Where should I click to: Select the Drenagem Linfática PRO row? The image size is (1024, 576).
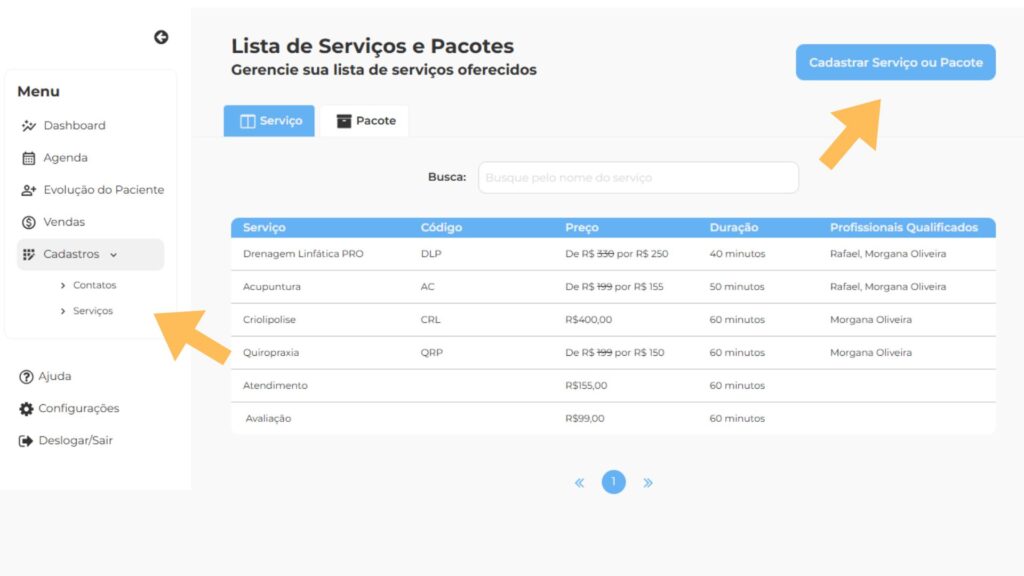303,254
